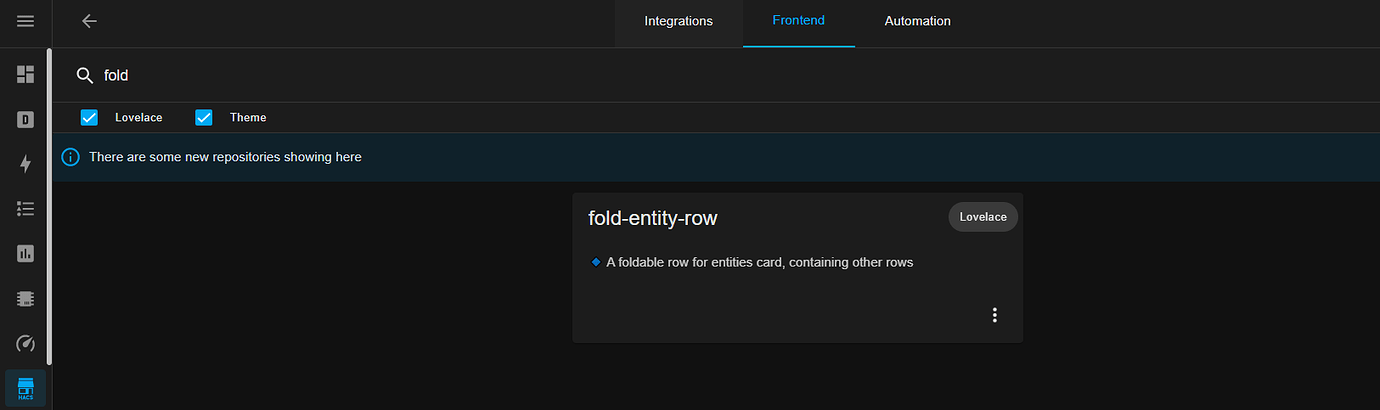The image size is (1380, 410).
Task: Switch to the Automation tab
Action: click(917, 21)
